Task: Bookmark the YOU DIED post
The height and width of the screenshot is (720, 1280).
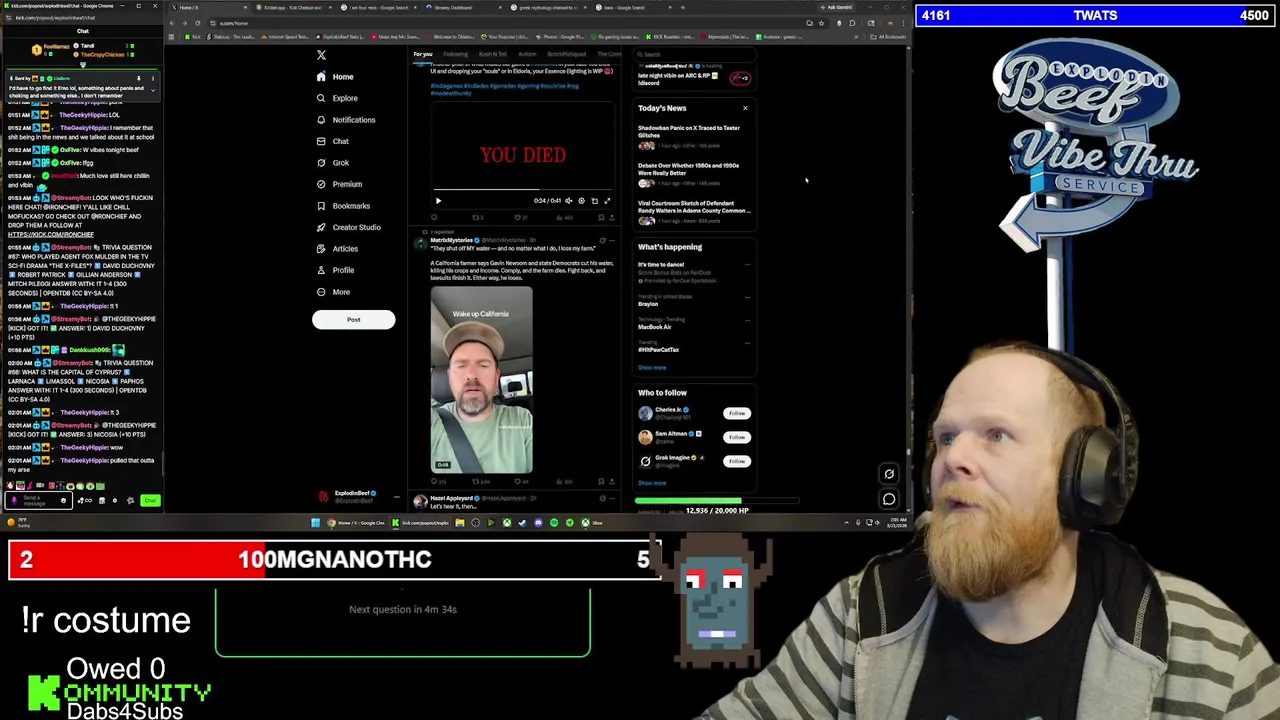Action: pyautogui.click(x=601, y=217)
